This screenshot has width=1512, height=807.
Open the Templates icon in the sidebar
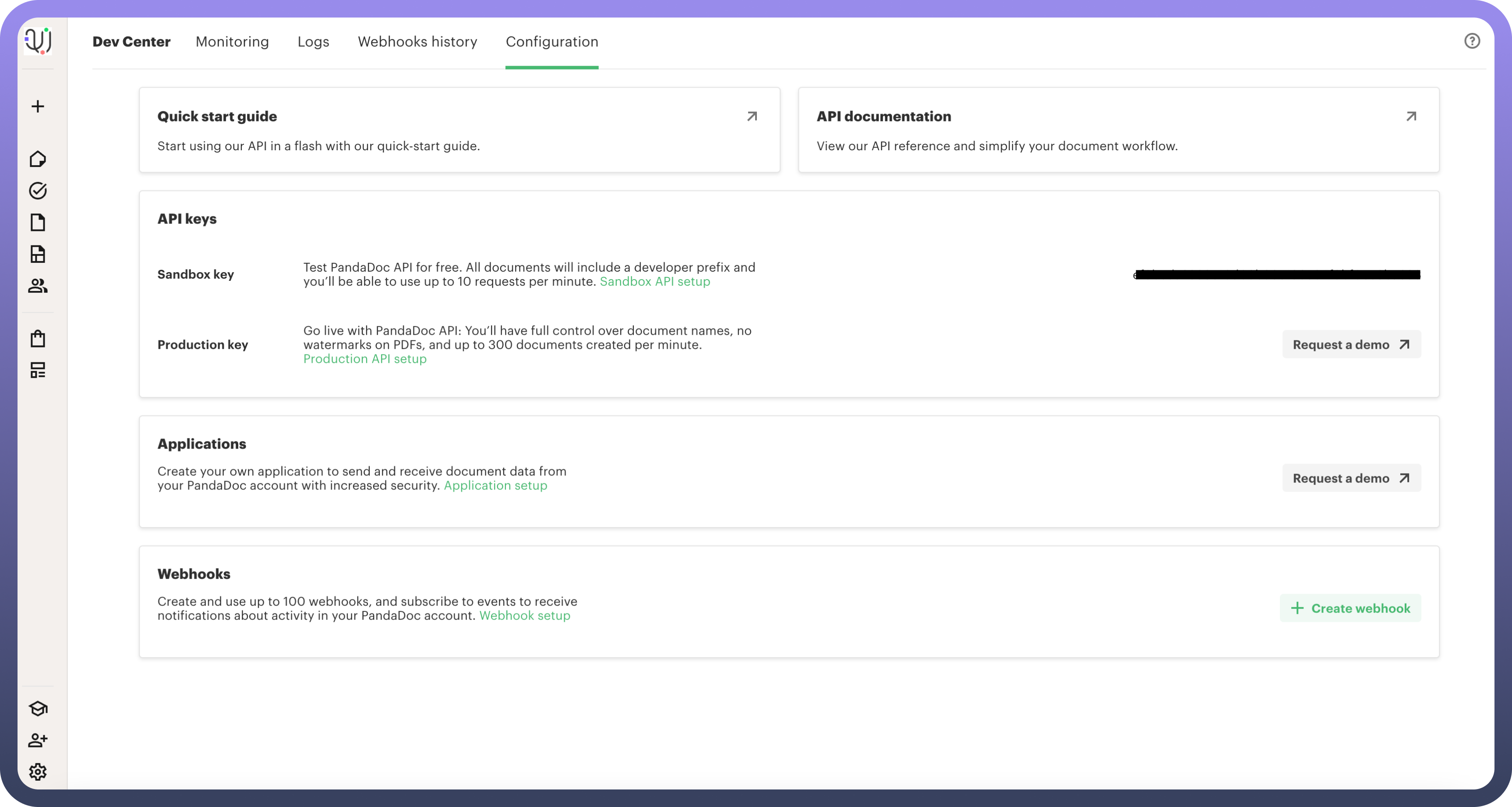click(38, 254)
